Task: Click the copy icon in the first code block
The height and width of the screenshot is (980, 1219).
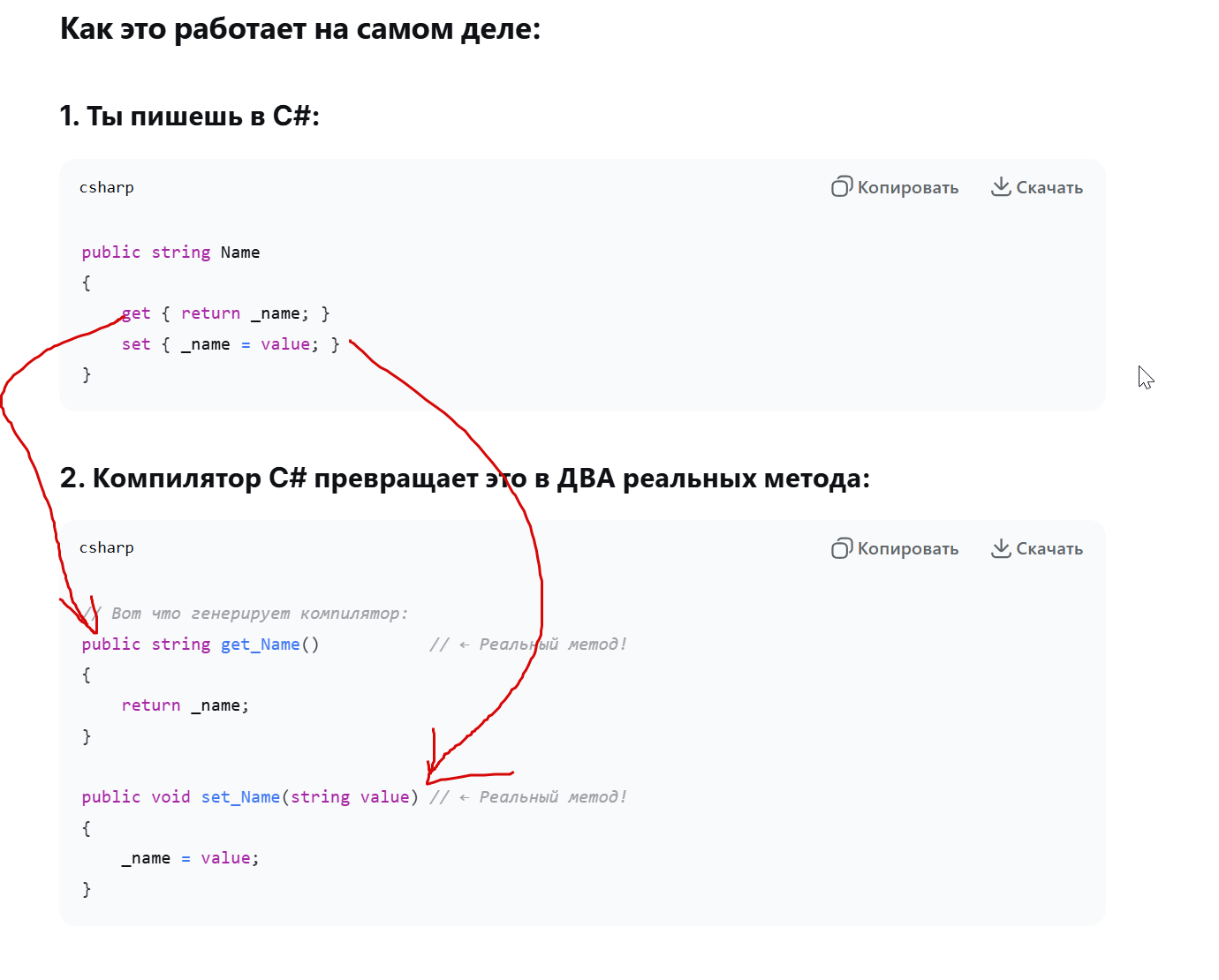Action: click(841, 187)
